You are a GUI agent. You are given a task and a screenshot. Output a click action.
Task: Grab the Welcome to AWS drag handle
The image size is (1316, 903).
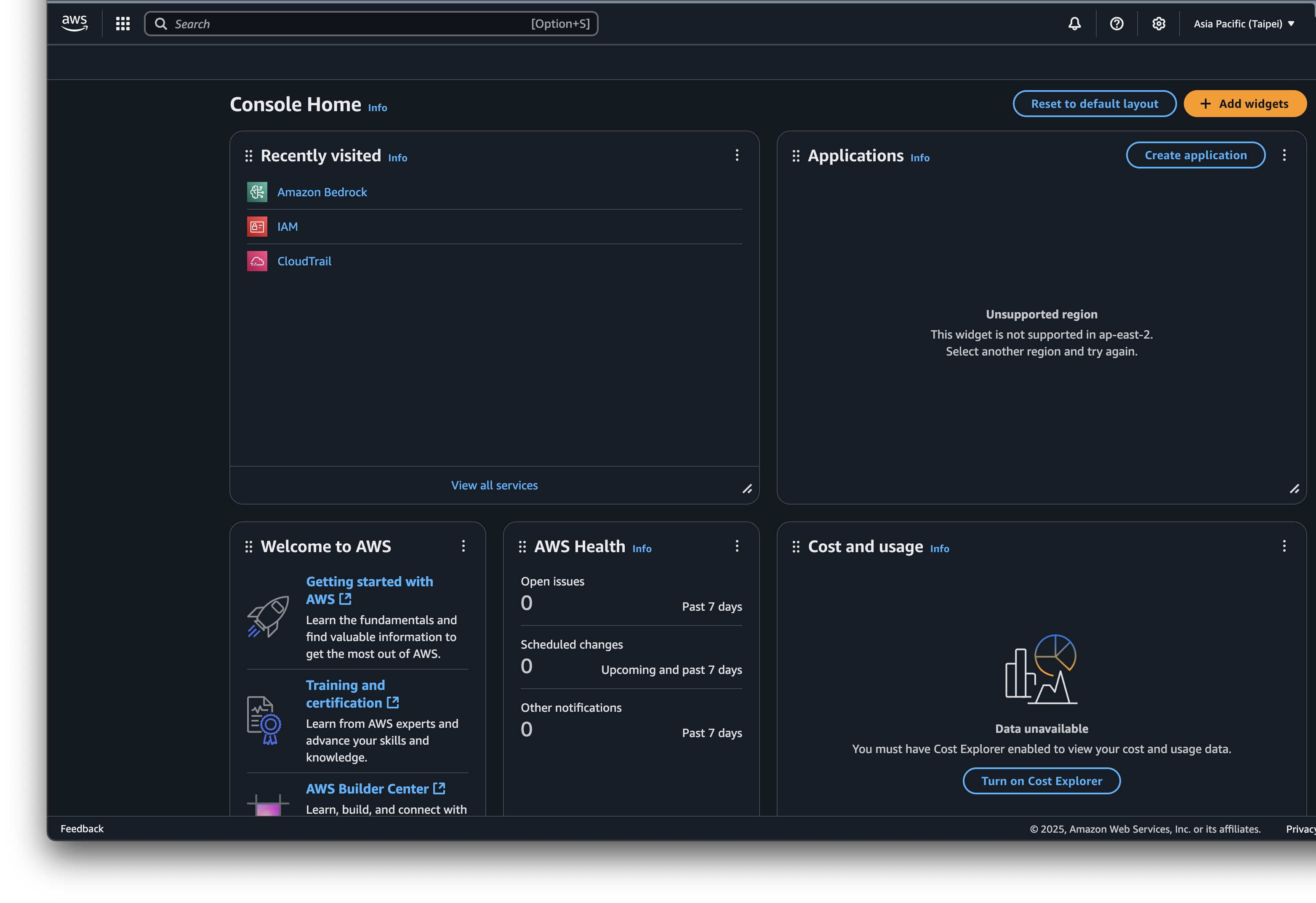[248, 547]
